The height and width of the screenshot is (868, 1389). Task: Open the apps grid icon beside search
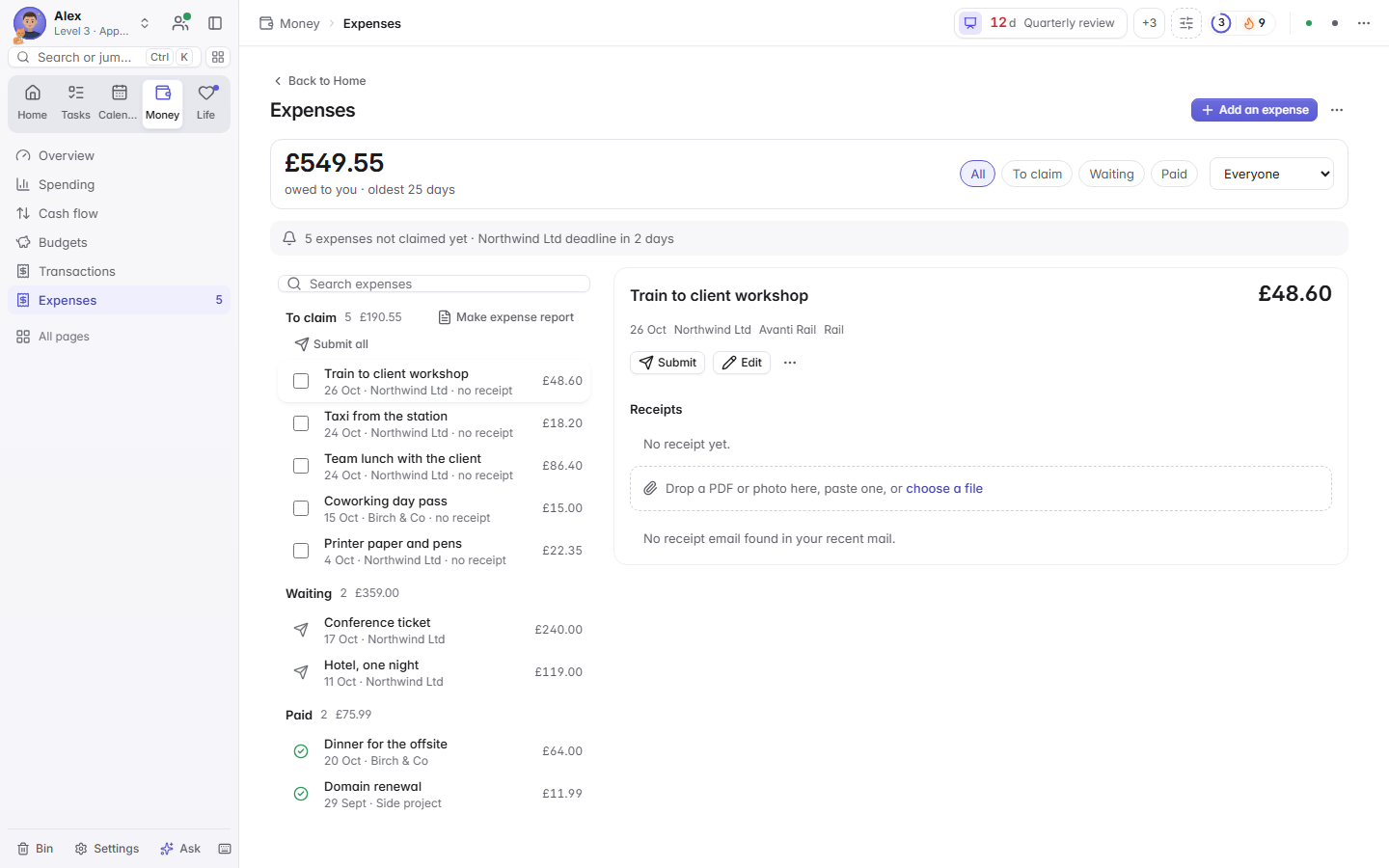tap(218, 57)
